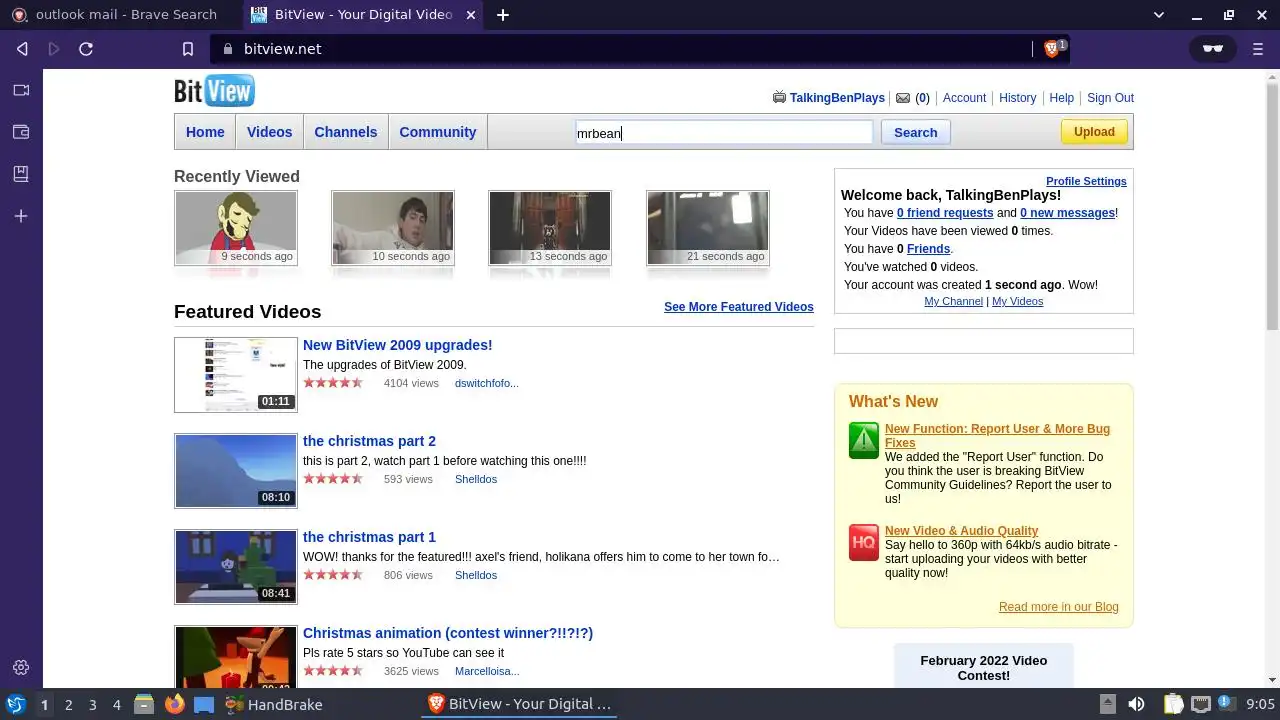Open the taskbar volume speaker icon
The height and width of the screenshot is (720, 1280).
point(1136,704)
